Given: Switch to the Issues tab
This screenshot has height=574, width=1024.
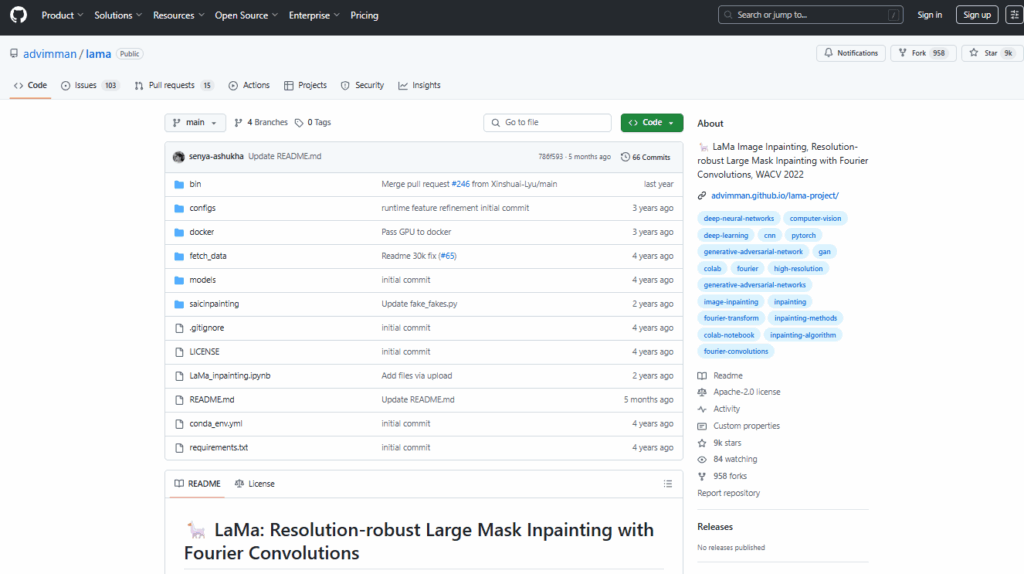Looking at the screenshot, I should pos(89,86).
